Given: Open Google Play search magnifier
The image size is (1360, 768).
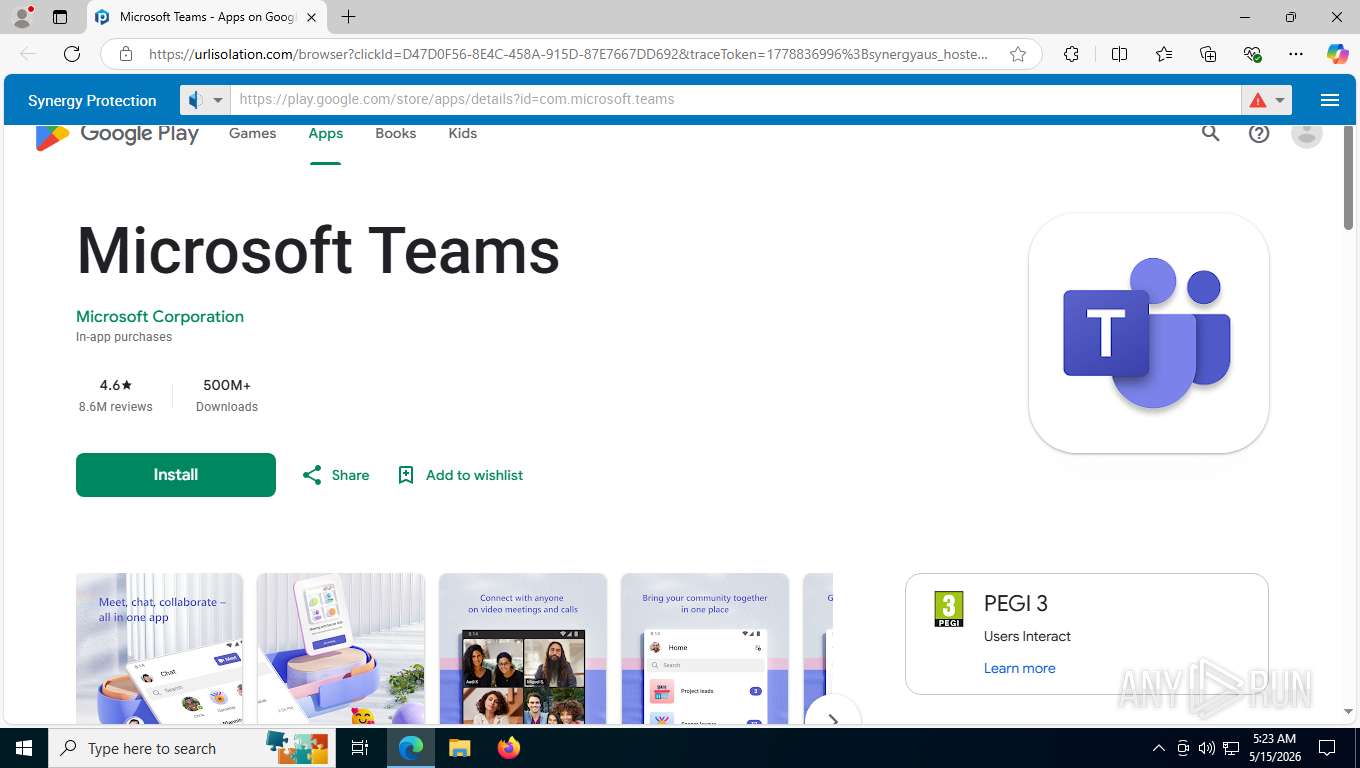Looking at the screenshot, I should [x=1211, y=133].
